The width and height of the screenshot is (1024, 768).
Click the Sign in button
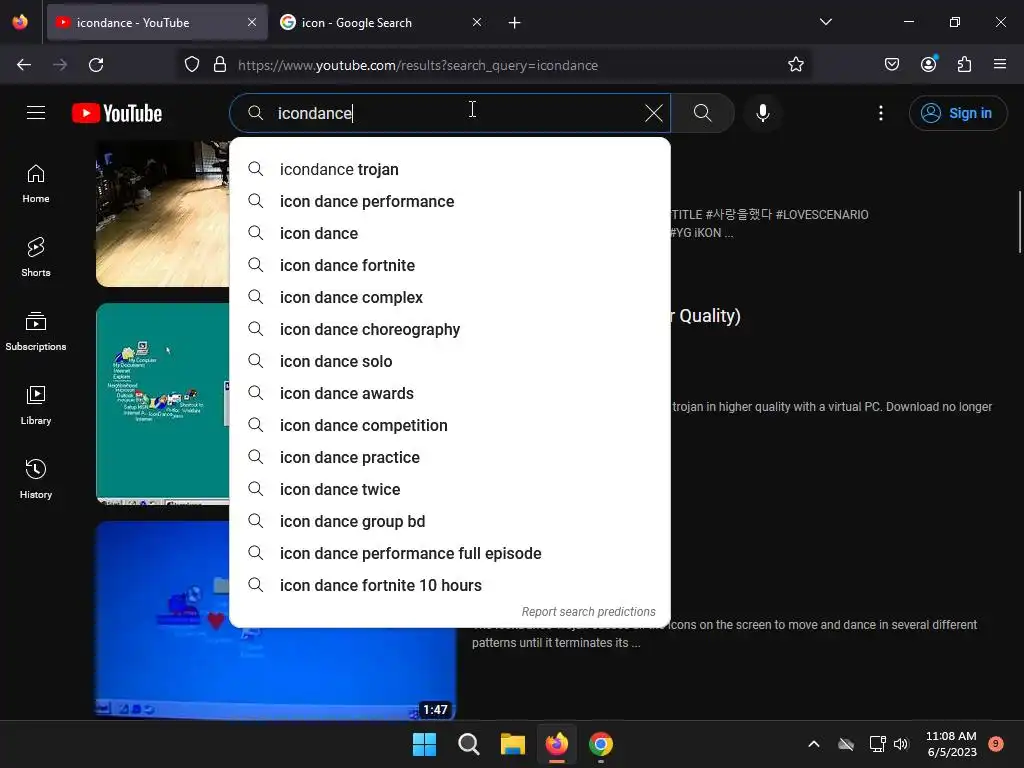tap(958, 113)
